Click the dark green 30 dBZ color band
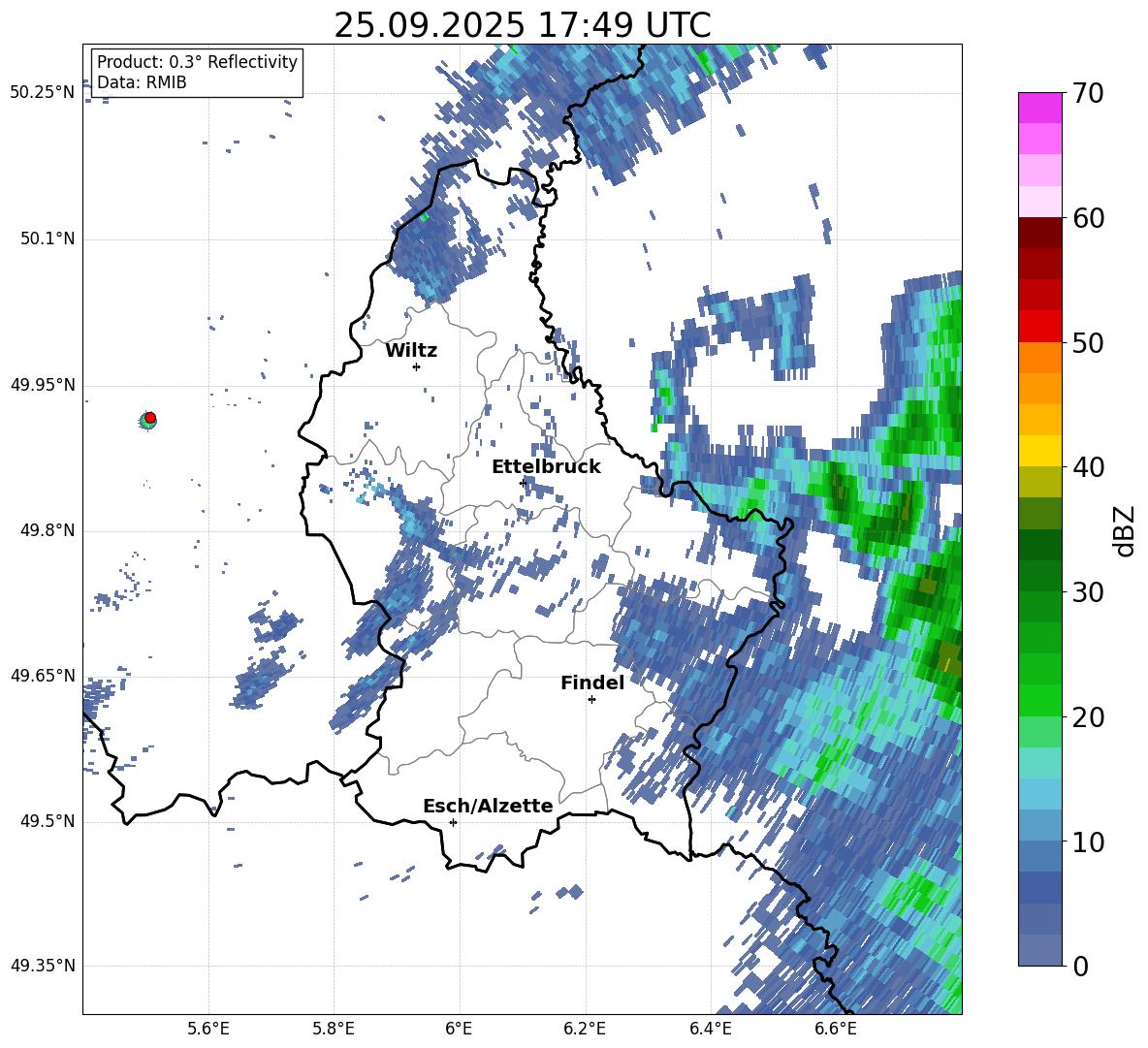 click(1039, 575)
